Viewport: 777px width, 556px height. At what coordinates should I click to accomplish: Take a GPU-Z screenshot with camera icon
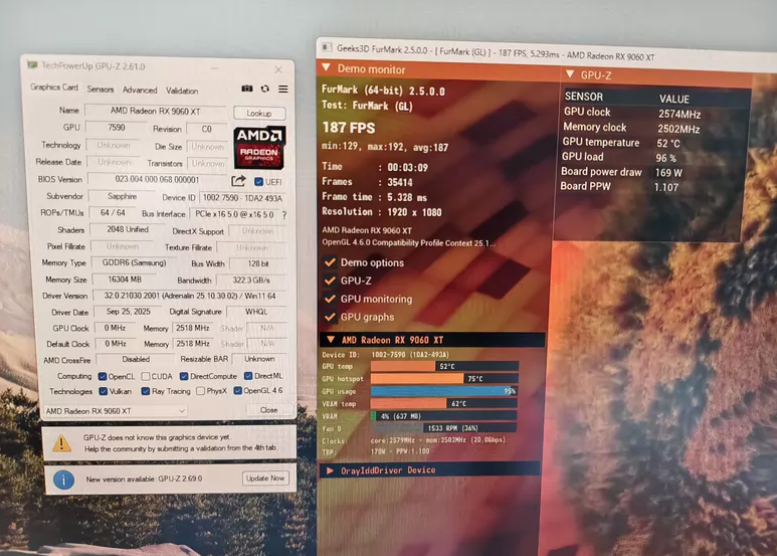pyautogui.click(x=247, y=89)
